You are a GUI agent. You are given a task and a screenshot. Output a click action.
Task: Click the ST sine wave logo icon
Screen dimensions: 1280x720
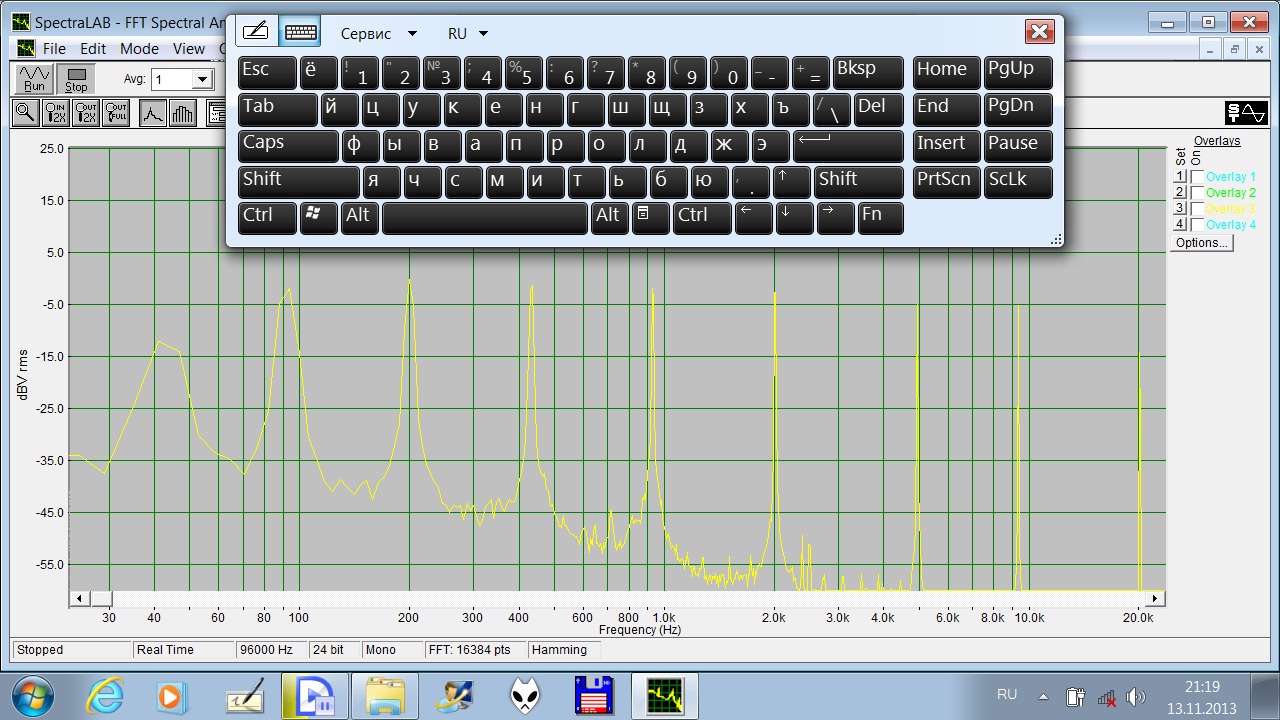[1247, 113]
